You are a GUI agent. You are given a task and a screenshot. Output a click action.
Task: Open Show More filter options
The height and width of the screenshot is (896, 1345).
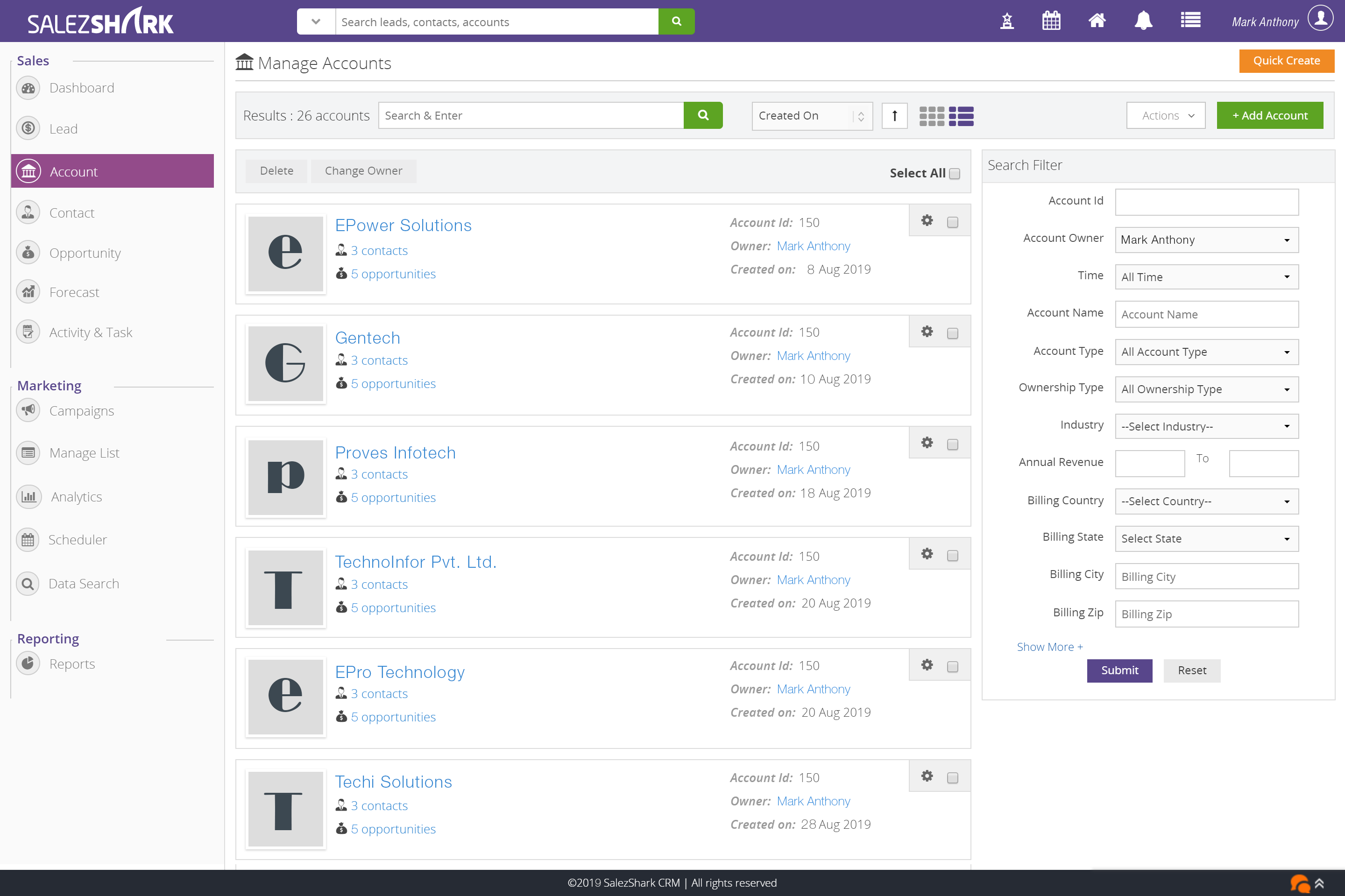(x=1049, y=646)
